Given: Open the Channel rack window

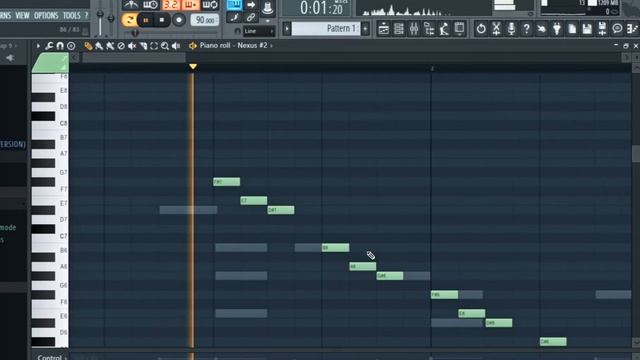Looking at the screenshot, I should click(x=399, y=29).
